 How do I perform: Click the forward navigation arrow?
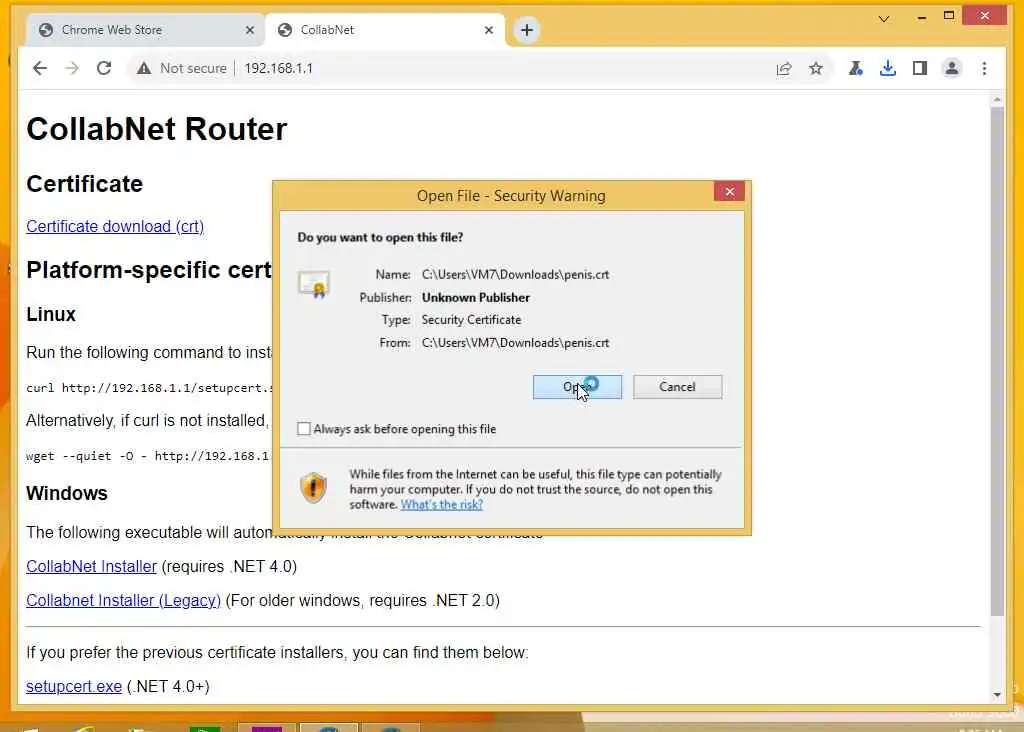coord(72,68)
